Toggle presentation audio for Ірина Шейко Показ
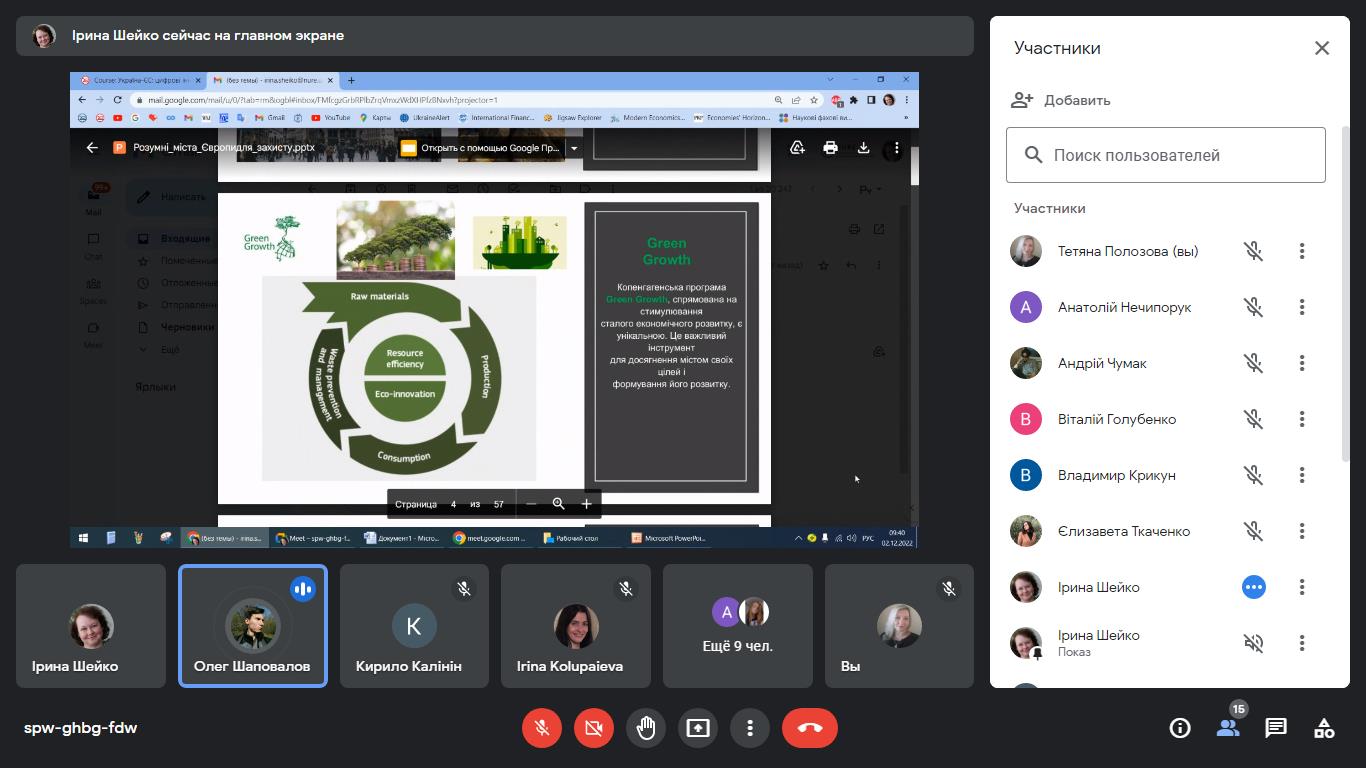 click(1254, 643)
